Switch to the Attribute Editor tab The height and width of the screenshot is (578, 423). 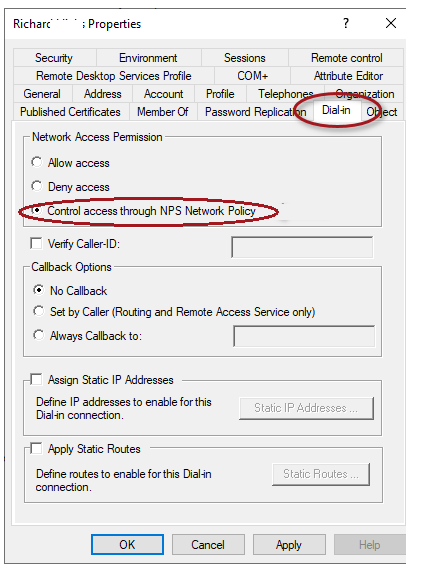point(348,76)
